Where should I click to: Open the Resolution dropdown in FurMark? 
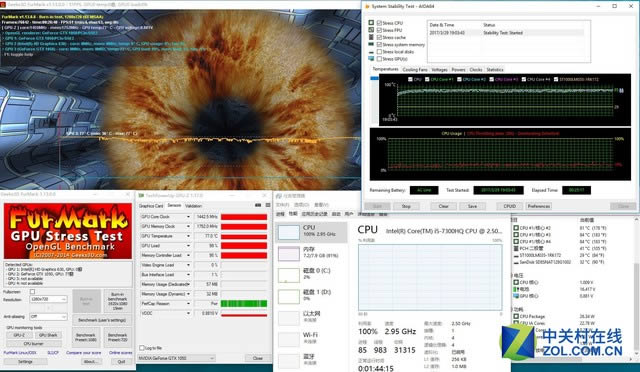[48, 299]
